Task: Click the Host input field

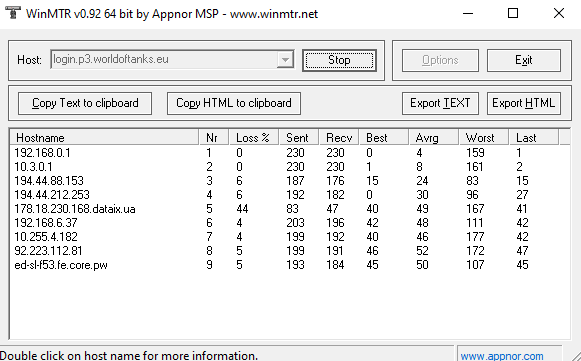Action: pos(164,60)
